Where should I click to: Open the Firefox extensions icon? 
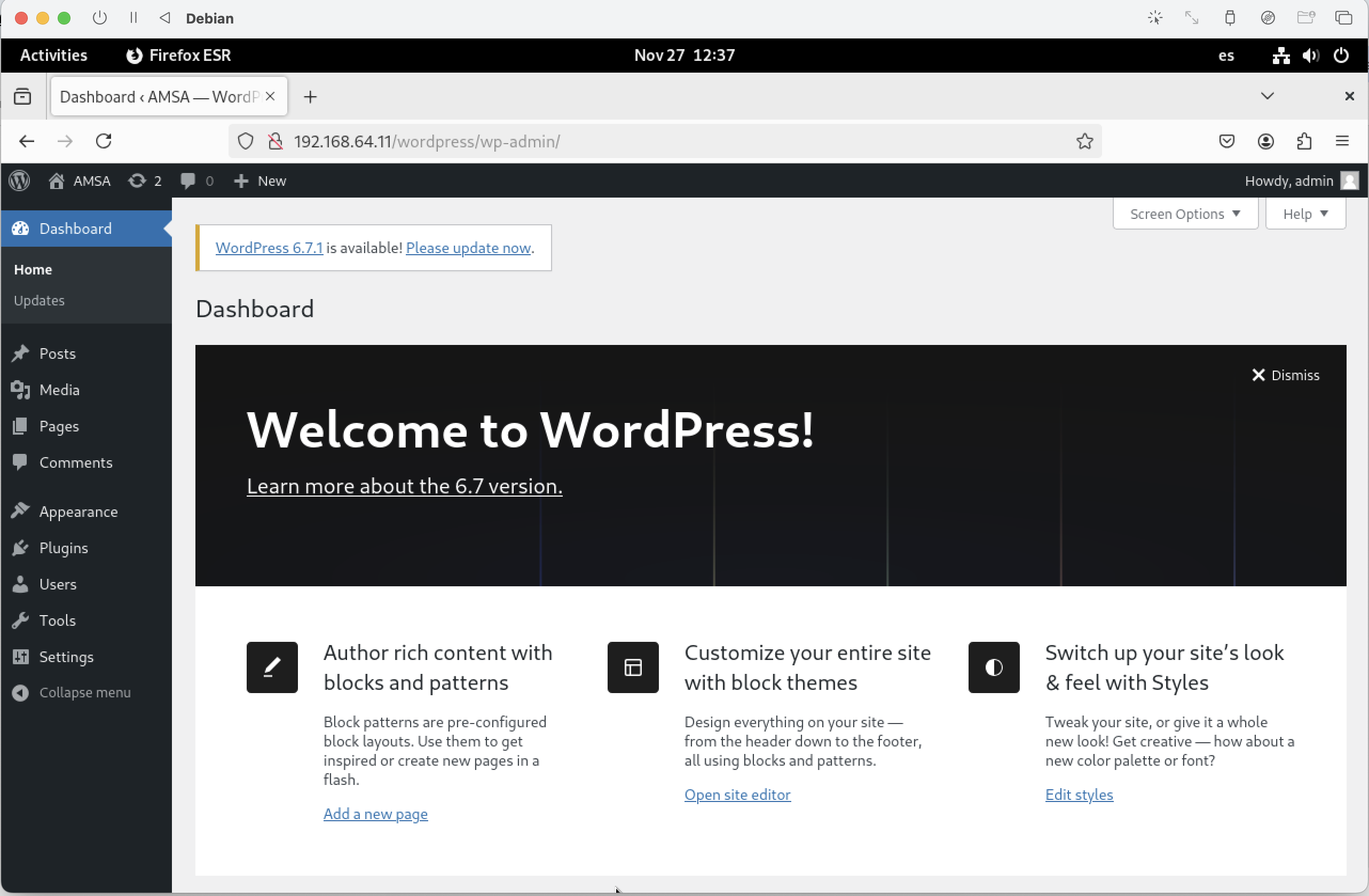1304,141
